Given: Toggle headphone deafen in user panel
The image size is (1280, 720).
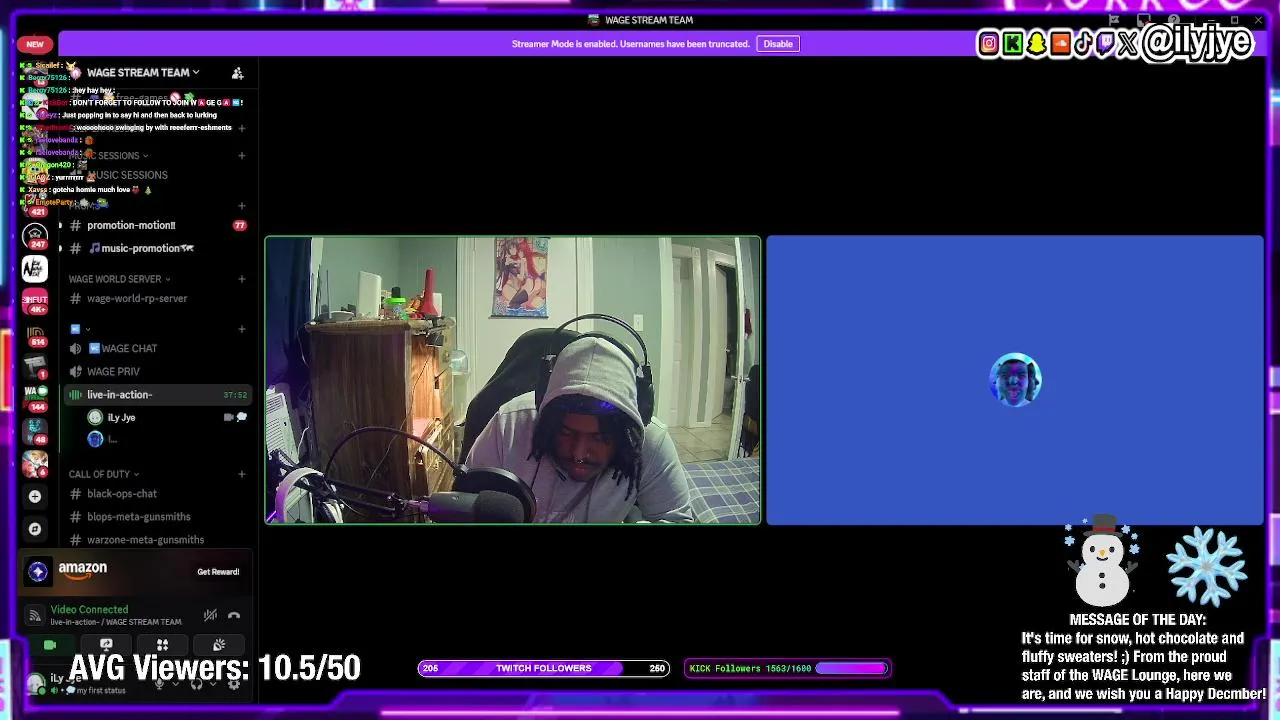Looking at the screenshot, I should tap(196, 684).
